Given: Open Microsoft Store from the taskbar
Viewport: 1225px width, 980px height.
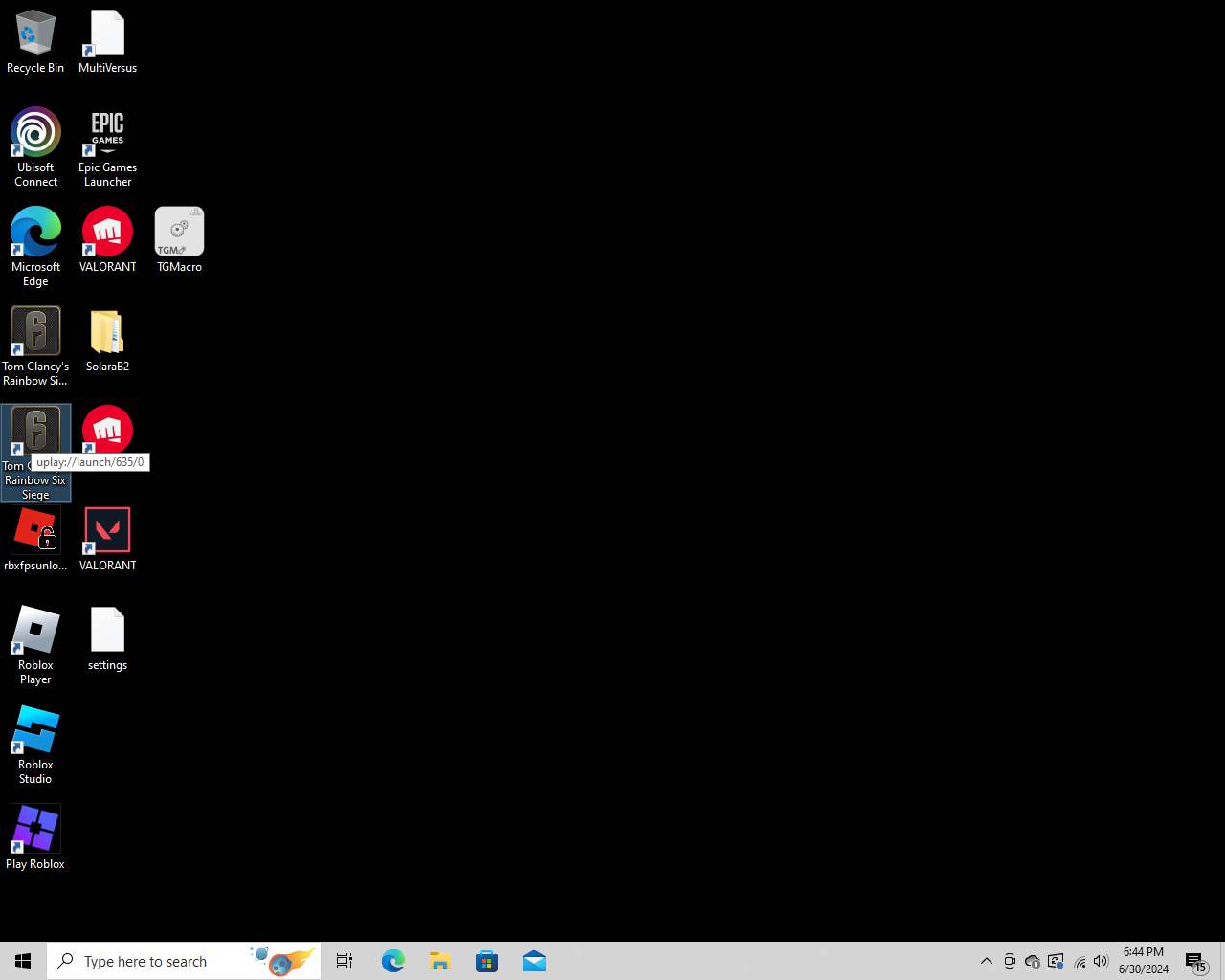Looking at the screenshot, I should (x=486, y=961).
